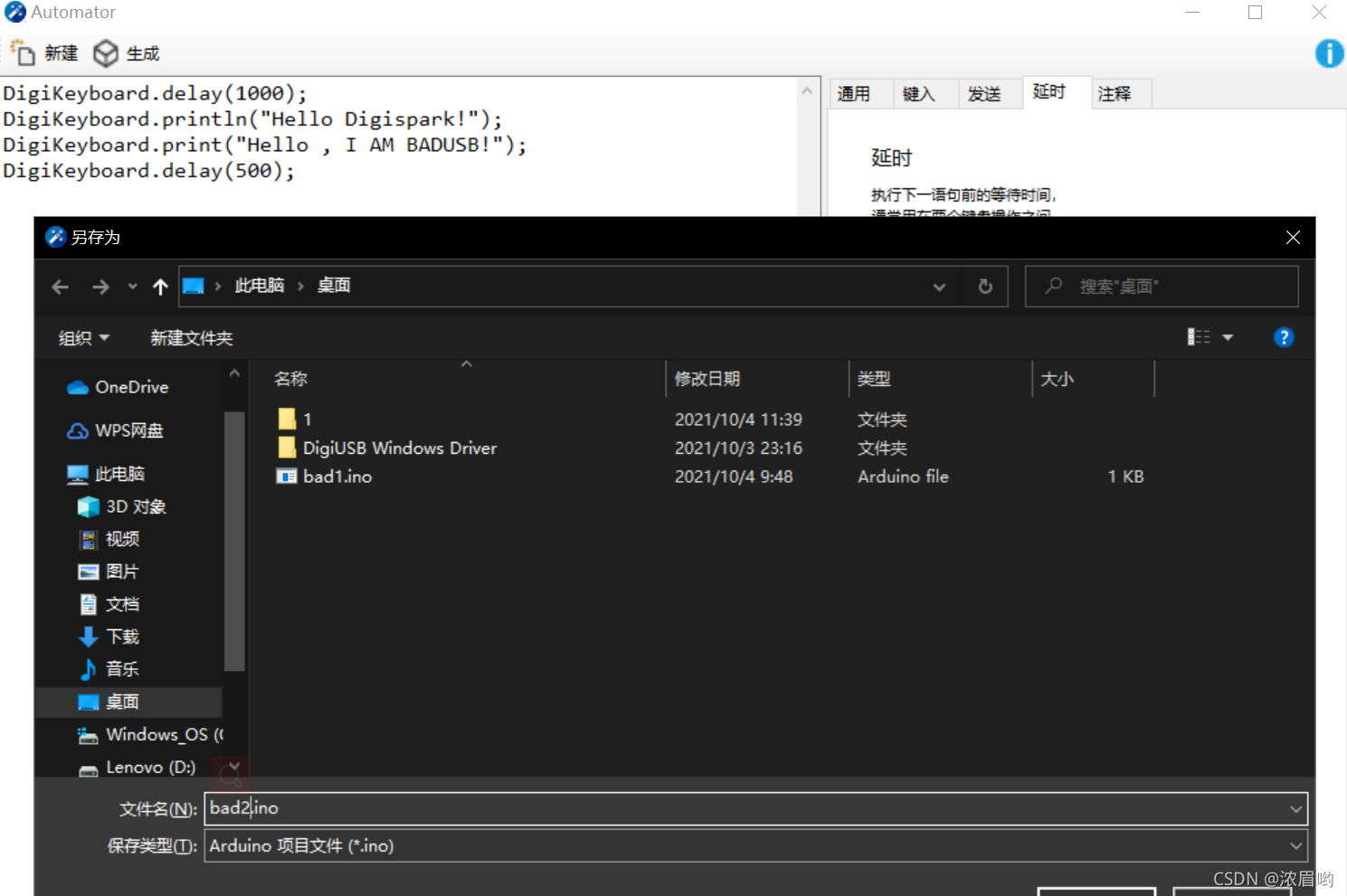Click 新建文件夹 button
1347x896 pixels.
pos(192,338)
